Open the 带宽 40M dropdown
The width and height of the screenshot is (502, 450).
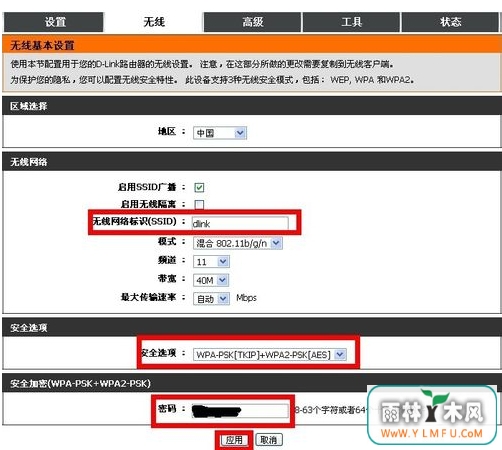click(211, 280)
